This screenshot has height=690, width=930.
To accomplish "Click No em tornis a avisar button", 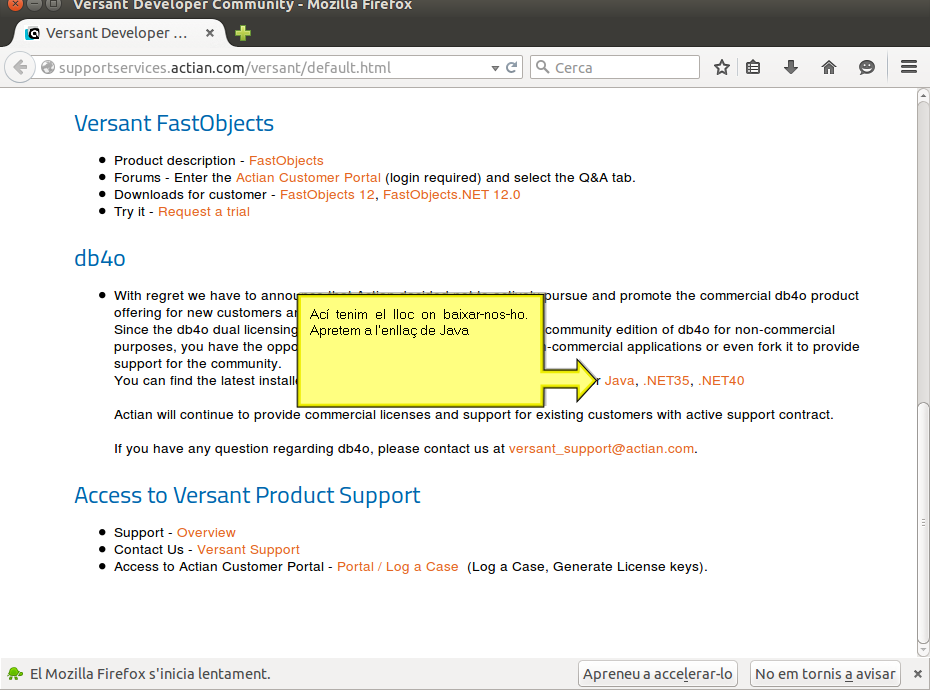I will coord(825,674).
